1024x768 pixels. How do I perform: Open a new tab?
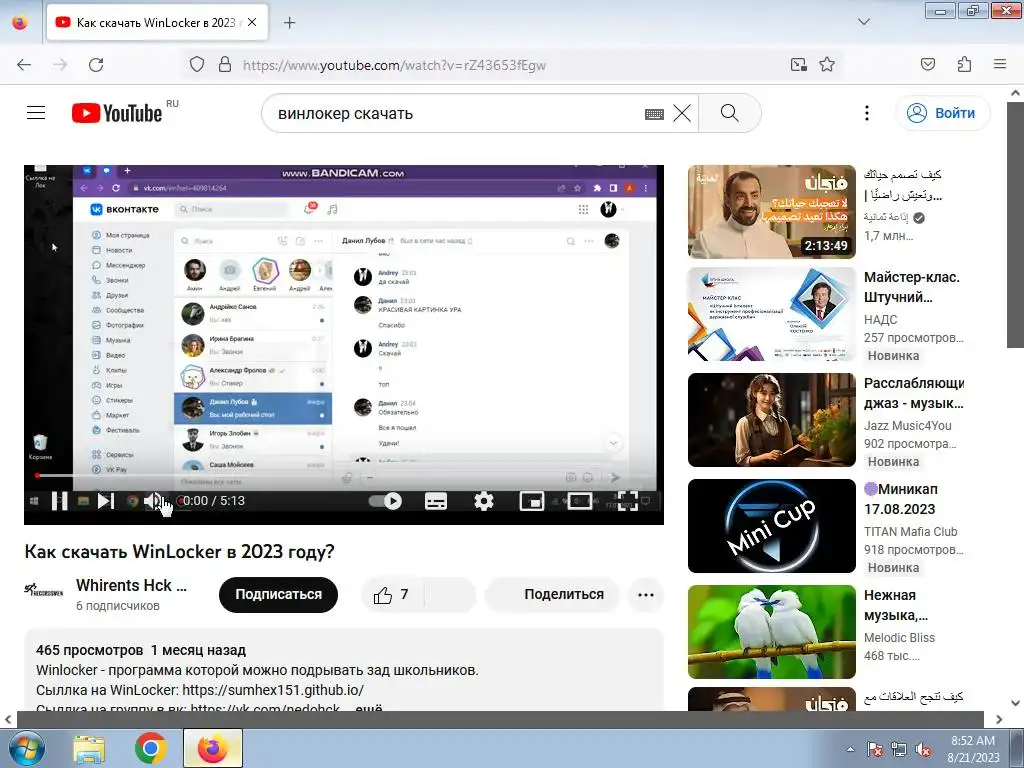click(289, 23)
